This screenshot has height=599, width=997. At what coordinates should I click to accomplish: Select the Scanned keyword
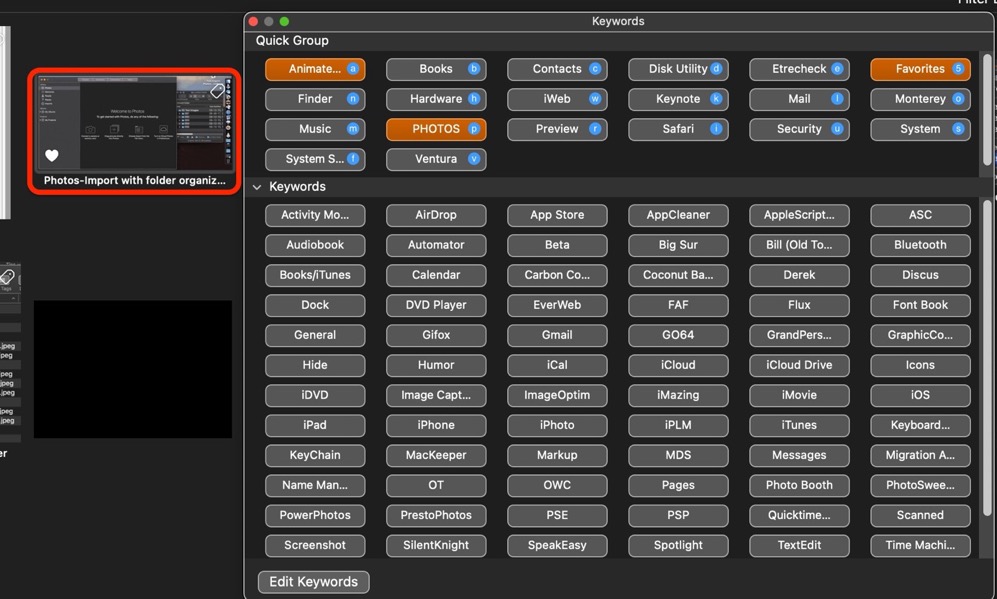[920, 515]
